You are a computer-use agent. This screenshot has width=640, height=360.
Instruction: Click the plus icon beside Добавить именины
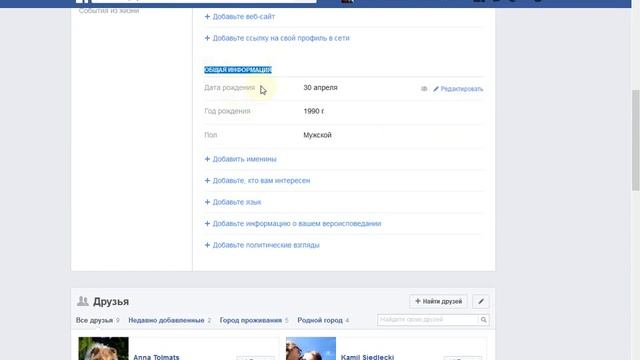pos(207,159)
